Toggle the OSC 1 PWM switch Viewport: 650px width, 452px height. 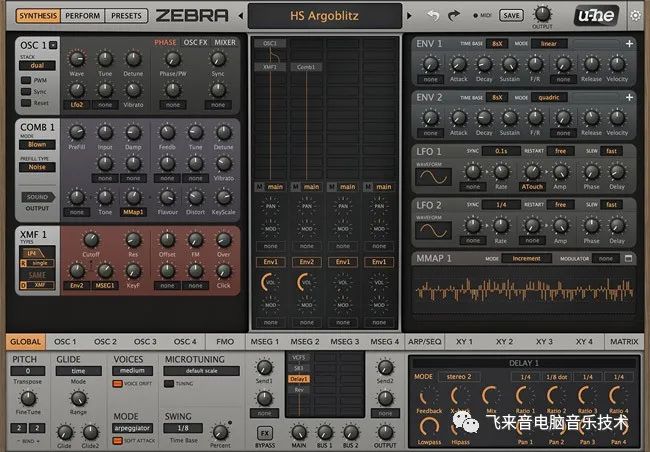pyautogui.click(x=26, y=80)
